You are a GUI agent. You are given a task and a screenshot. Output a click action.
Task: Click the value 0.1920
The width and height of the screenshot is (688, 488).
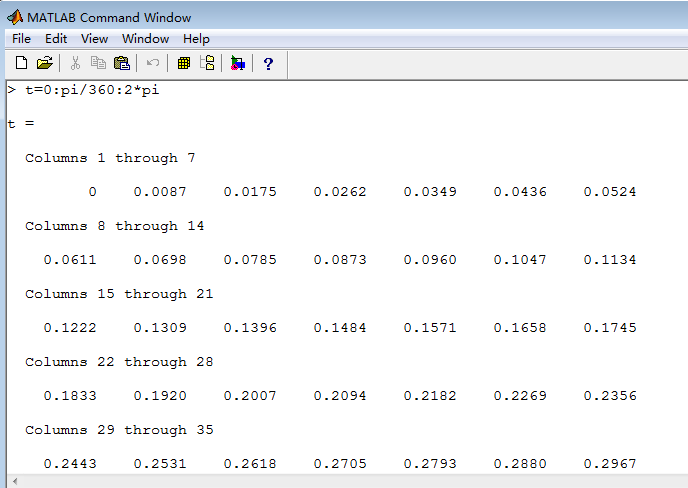pyautogui.click(x=160, y=396)
